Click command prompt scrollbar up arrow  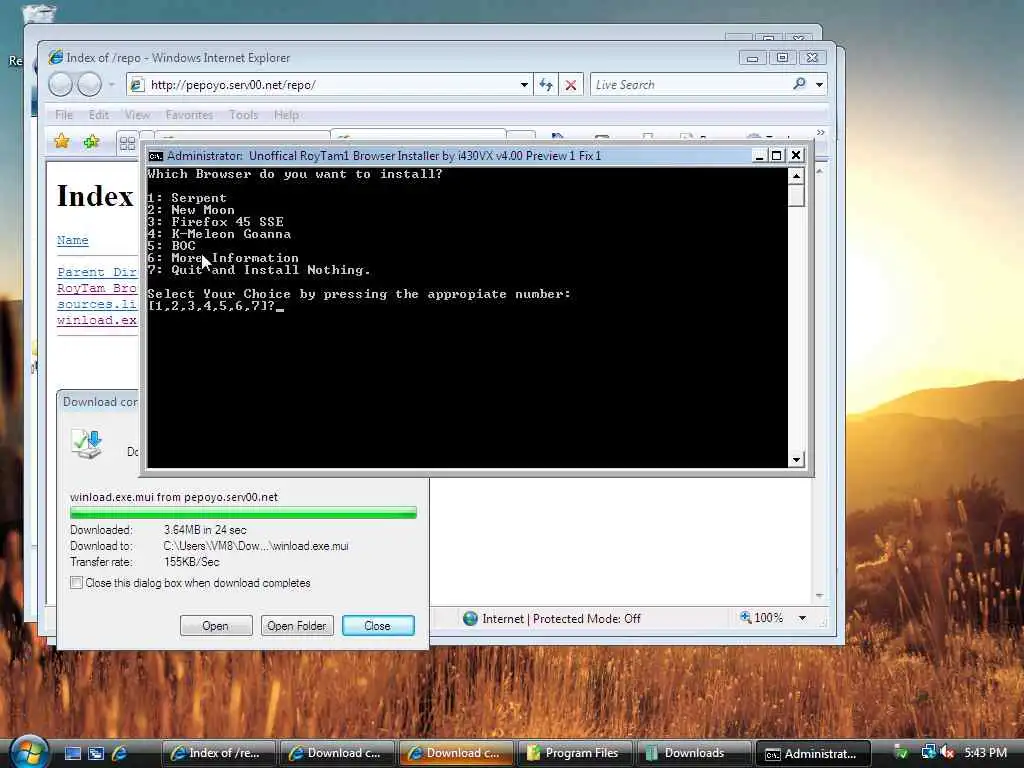796,176
